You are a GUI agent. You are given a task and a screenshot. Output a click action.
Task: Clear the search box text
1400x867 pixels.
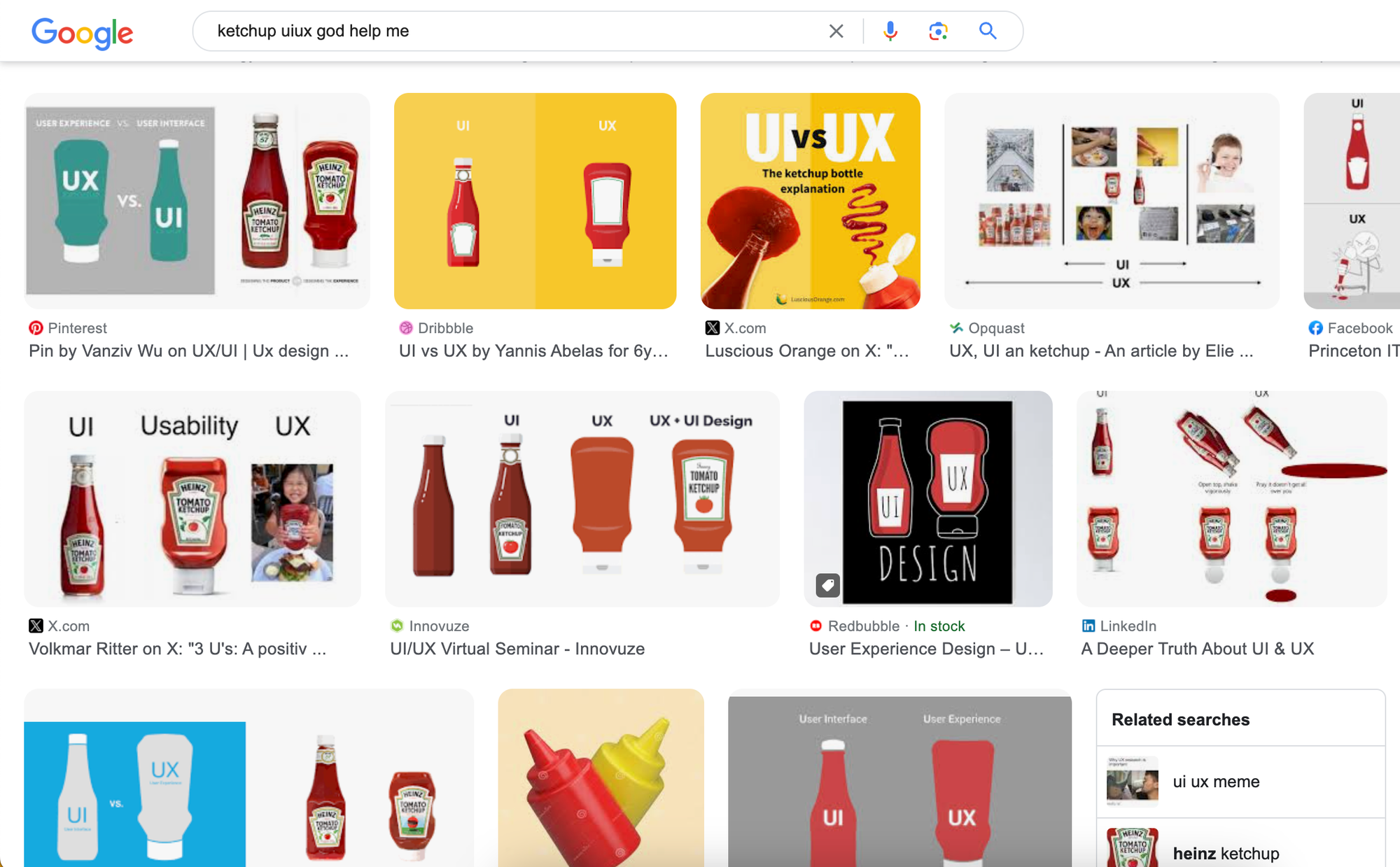point(836,31)
